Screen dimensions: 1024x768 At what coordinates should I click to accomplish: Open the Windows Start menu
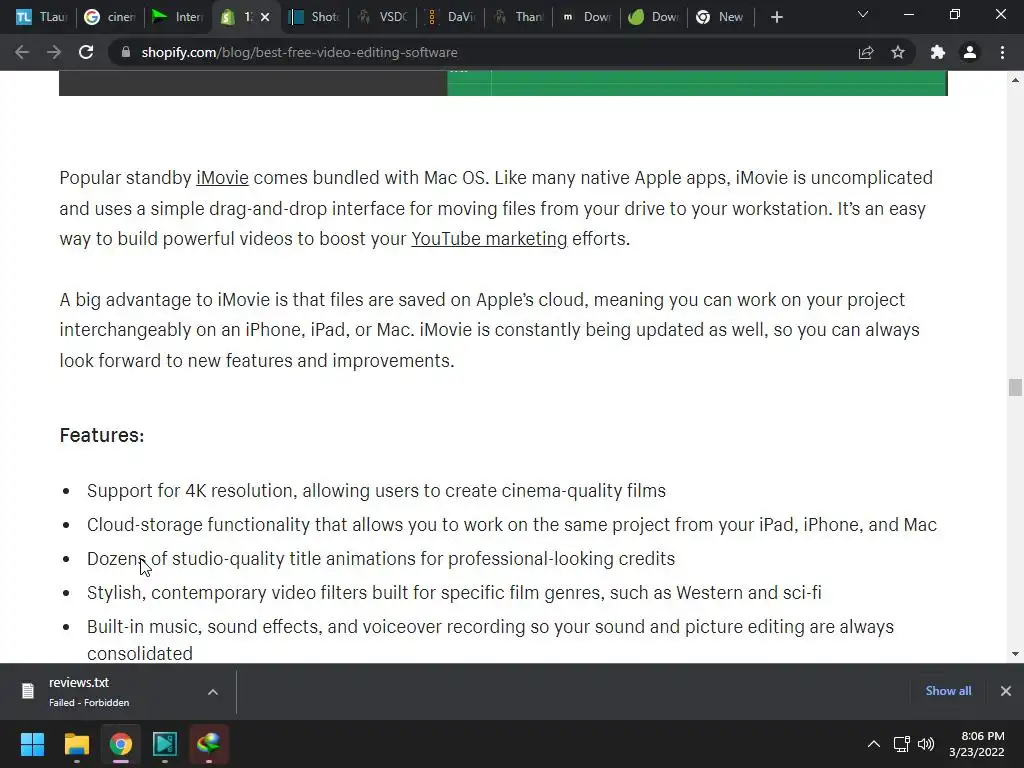[x=32, y=744]
